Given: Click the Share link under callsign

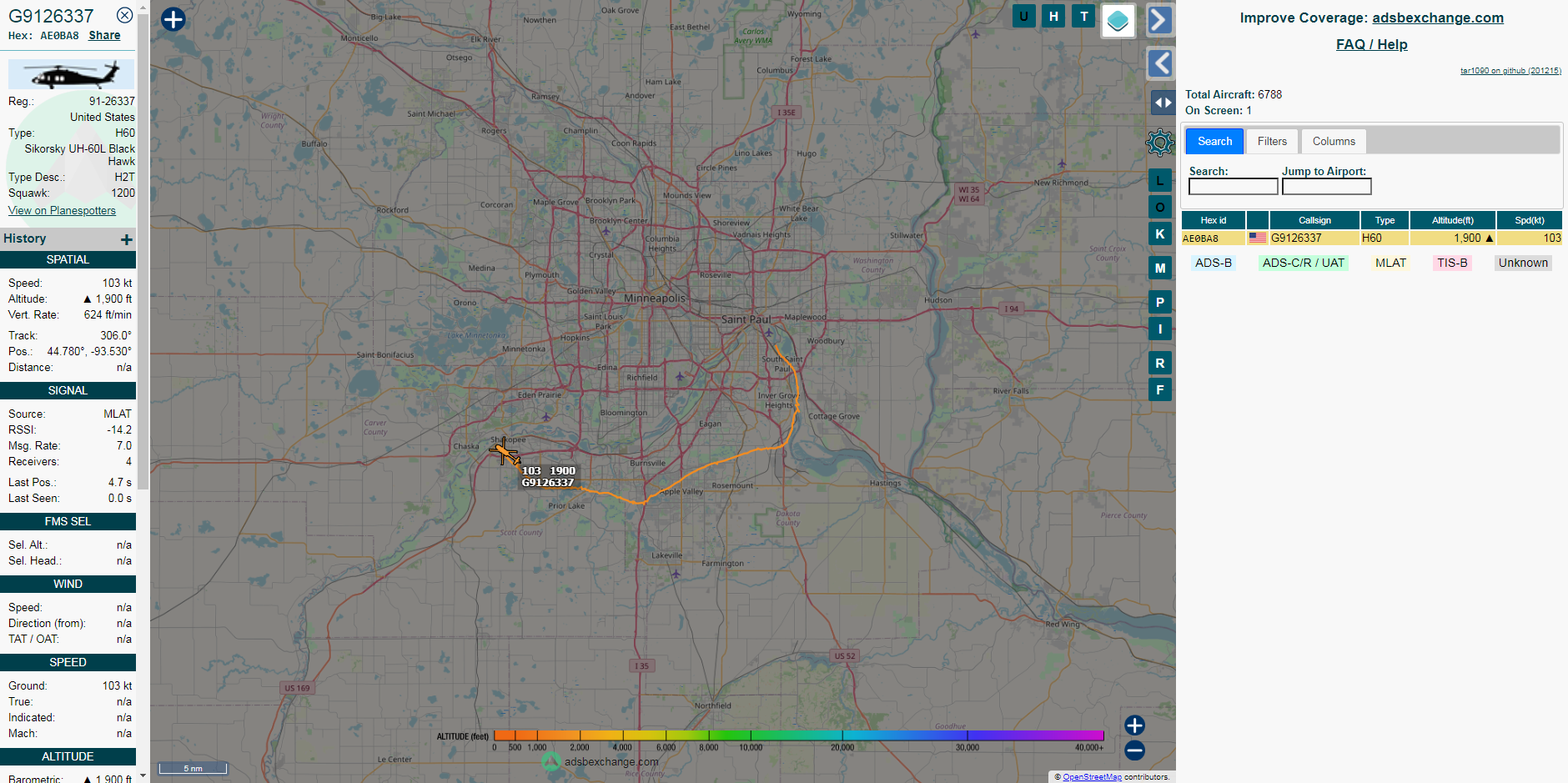Looking at the screenshot, I should pos(104,35).
